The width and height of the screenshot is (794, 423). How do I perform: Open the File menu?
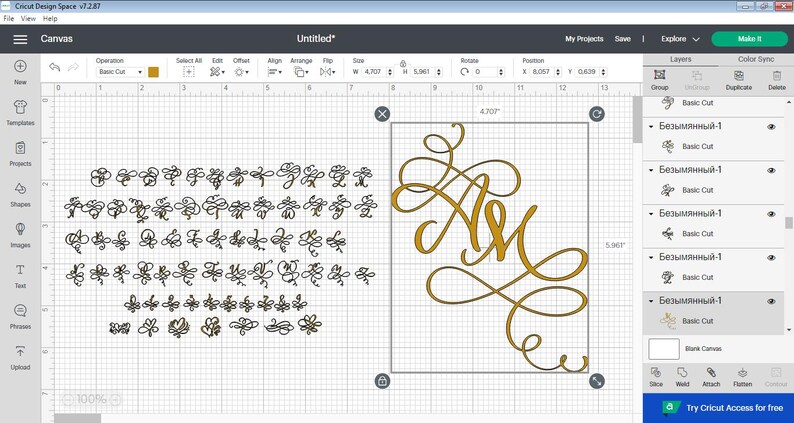[8, 18]
